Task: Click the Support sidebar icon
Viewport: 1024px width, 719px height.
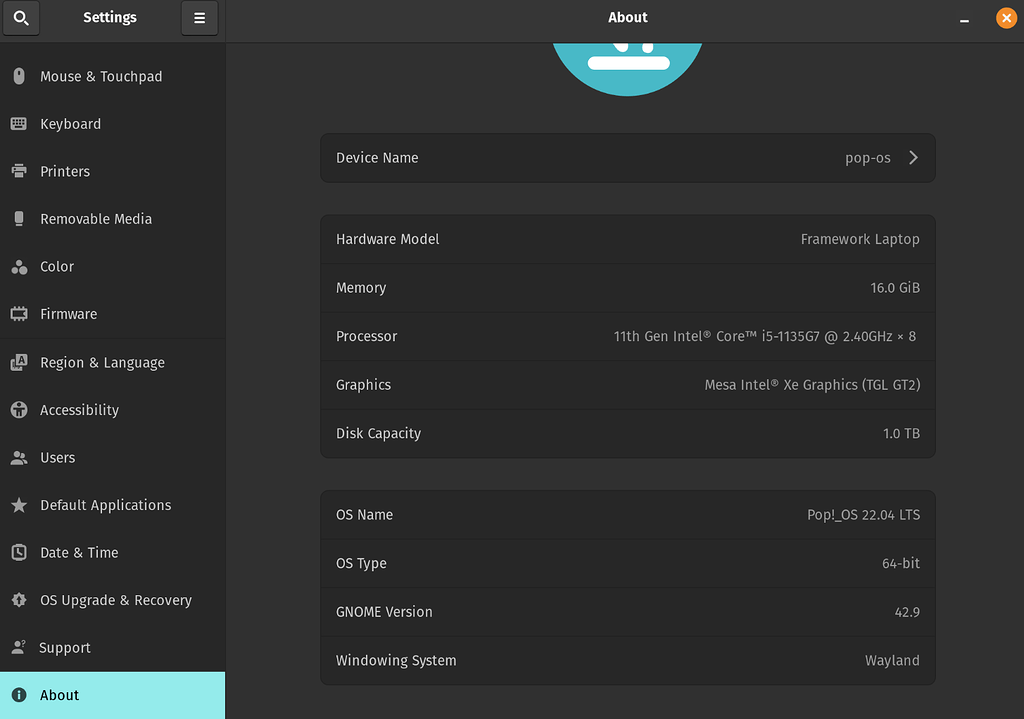Action: click(x=17, y=647)
